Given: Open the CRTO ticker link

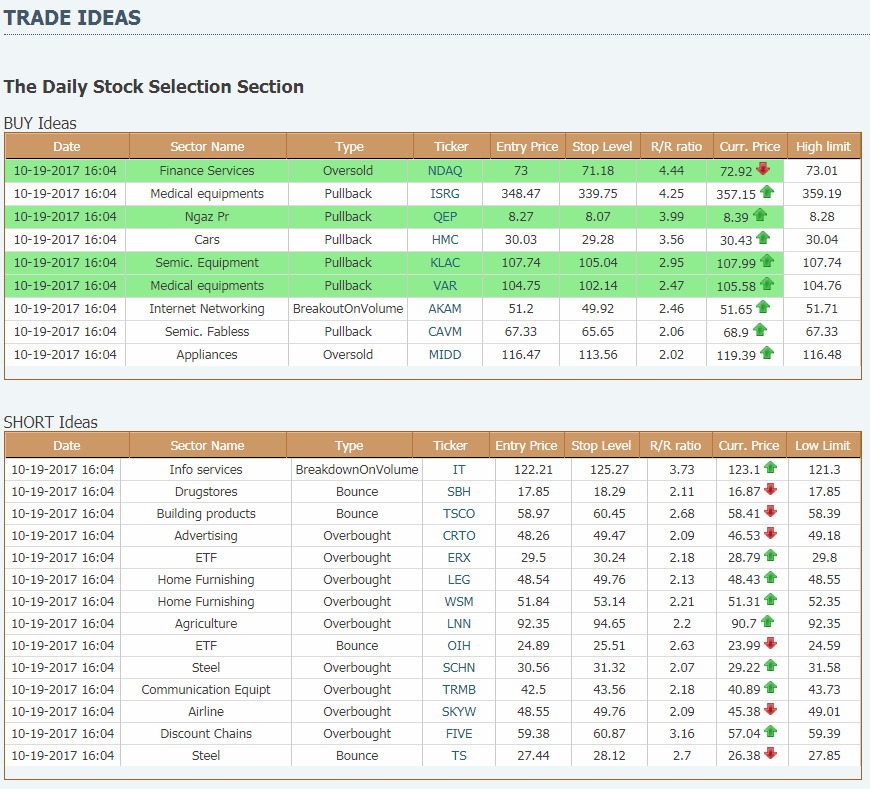Looking at the screenshot, I should 459,536.
